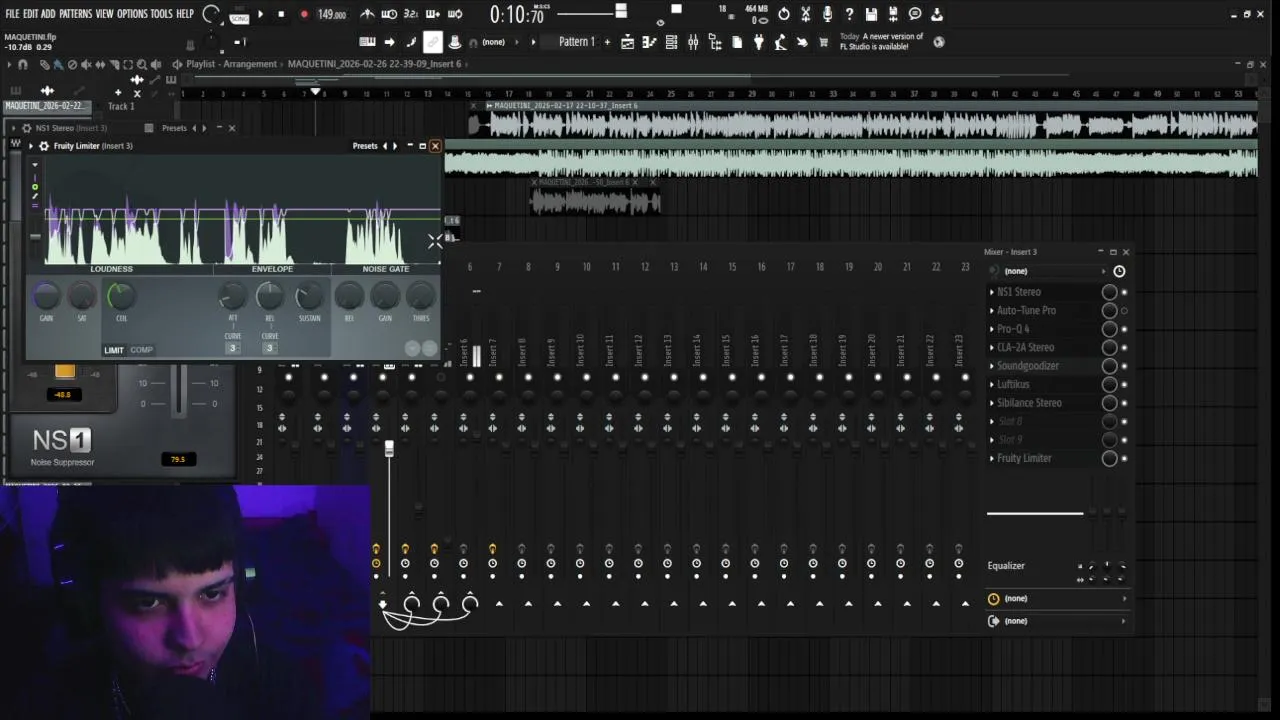The image size is (1280, 720).
Task: Click the loudness GAIN knob
Action: (46, 296)
